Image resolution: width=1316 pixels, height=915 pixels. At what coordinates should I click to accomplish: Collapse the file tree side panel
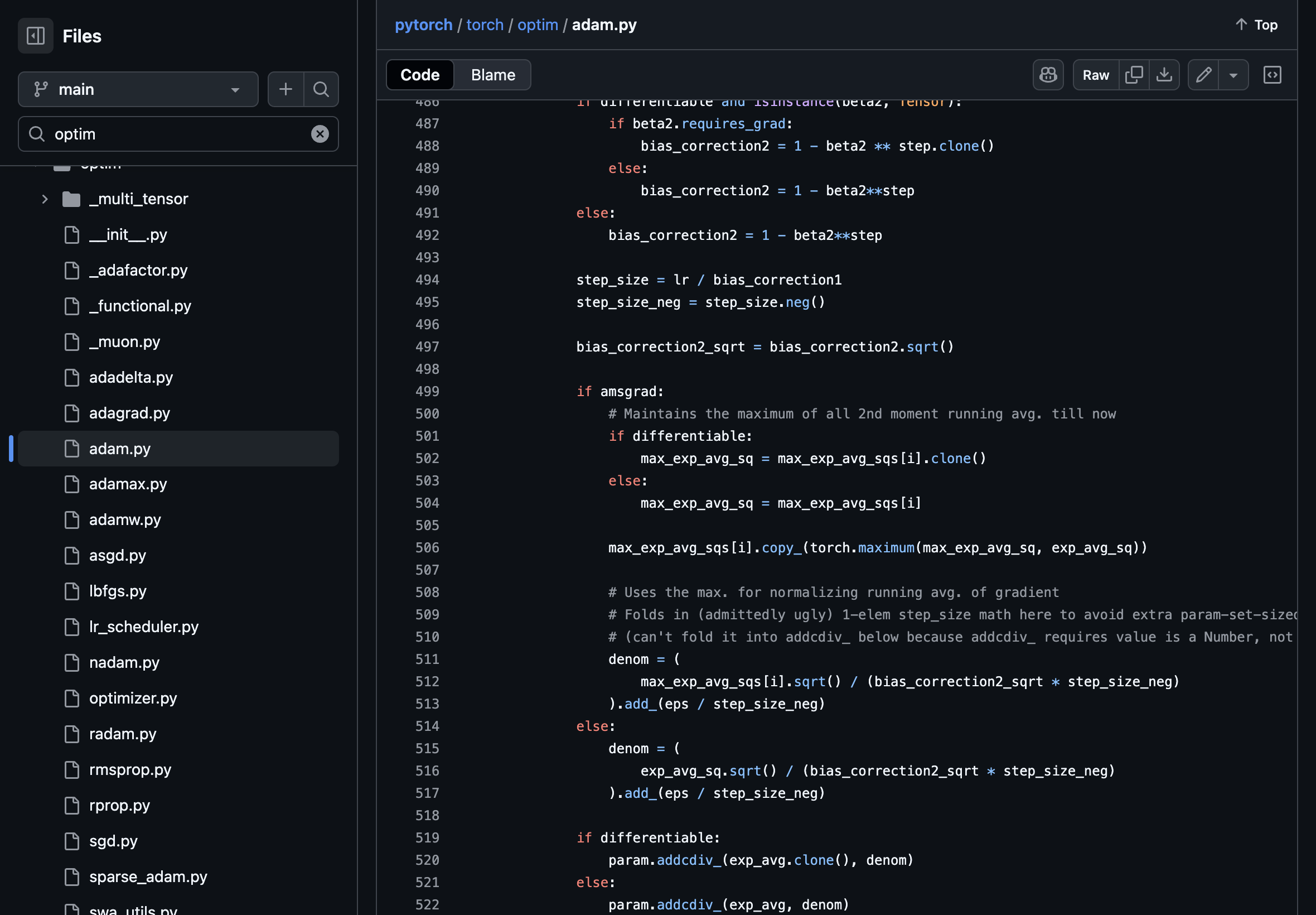(x=36, y=36)
